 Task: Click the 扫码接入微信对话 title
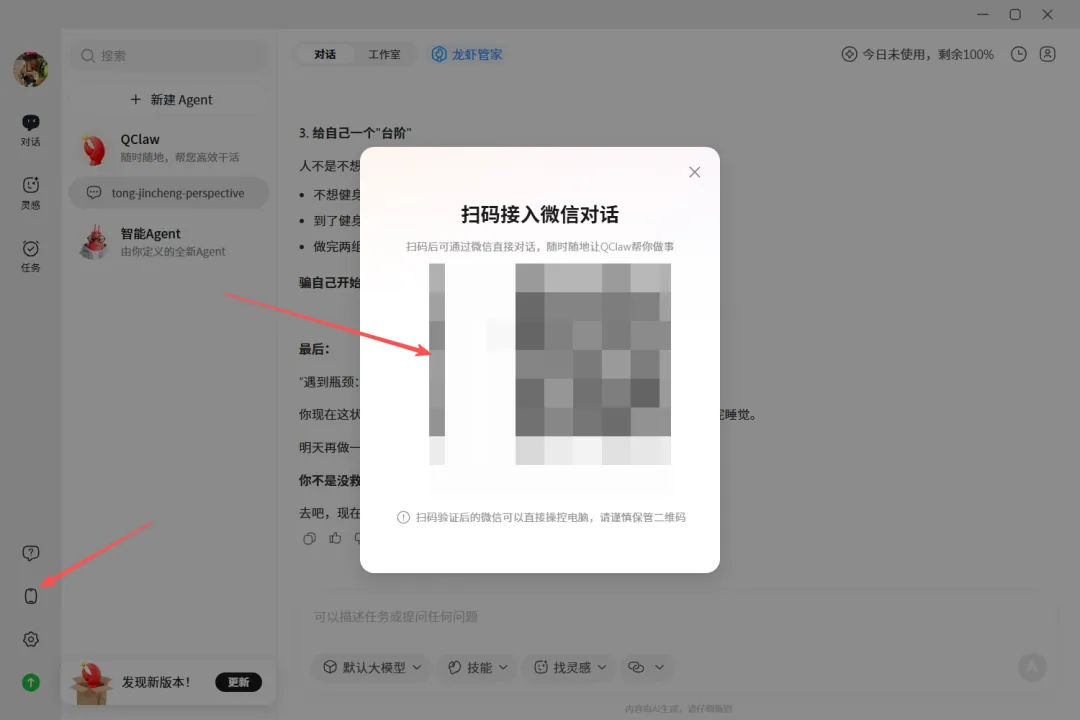pos(540,214)
